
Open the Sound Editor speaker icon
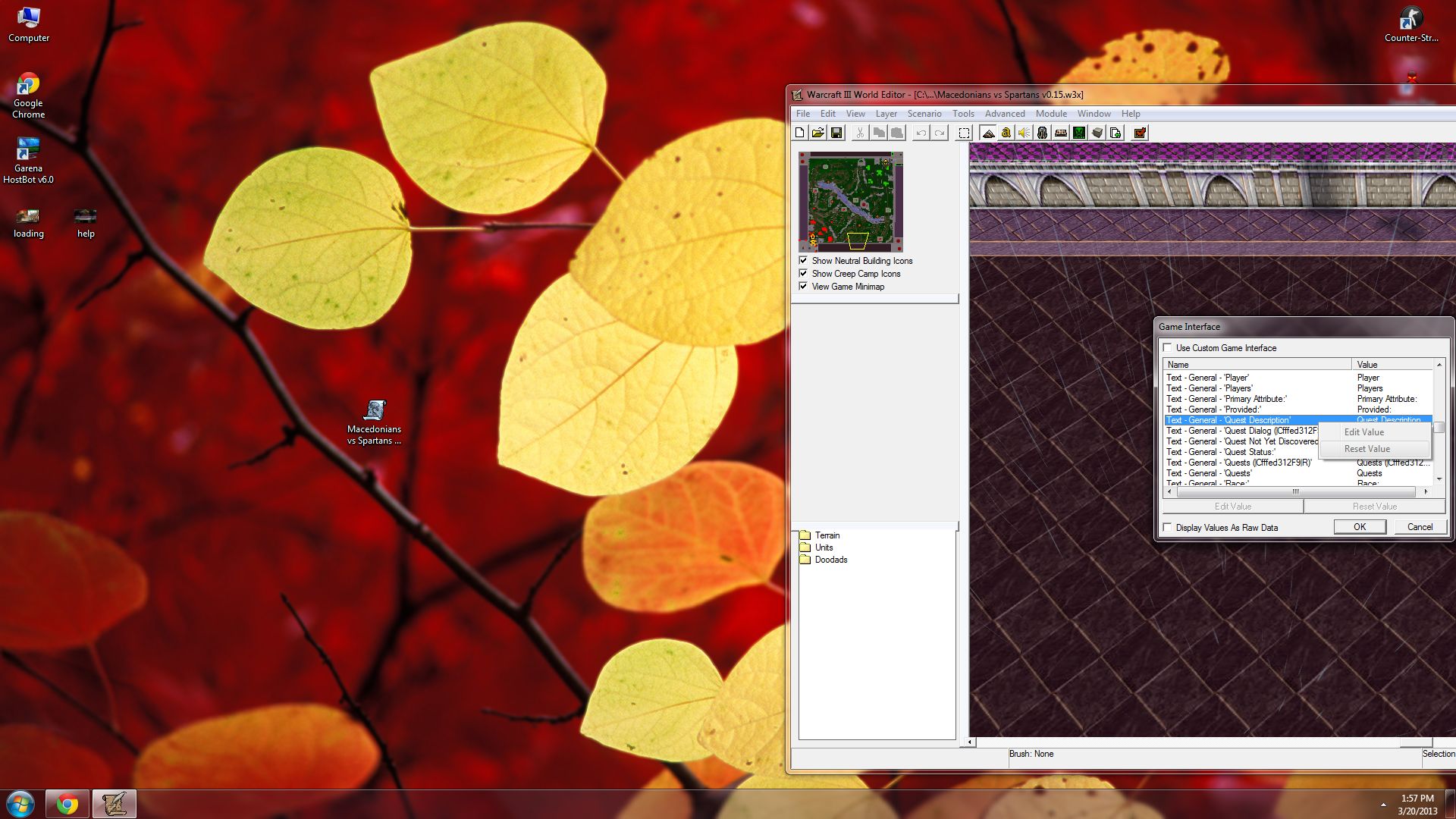[1025, 133]
